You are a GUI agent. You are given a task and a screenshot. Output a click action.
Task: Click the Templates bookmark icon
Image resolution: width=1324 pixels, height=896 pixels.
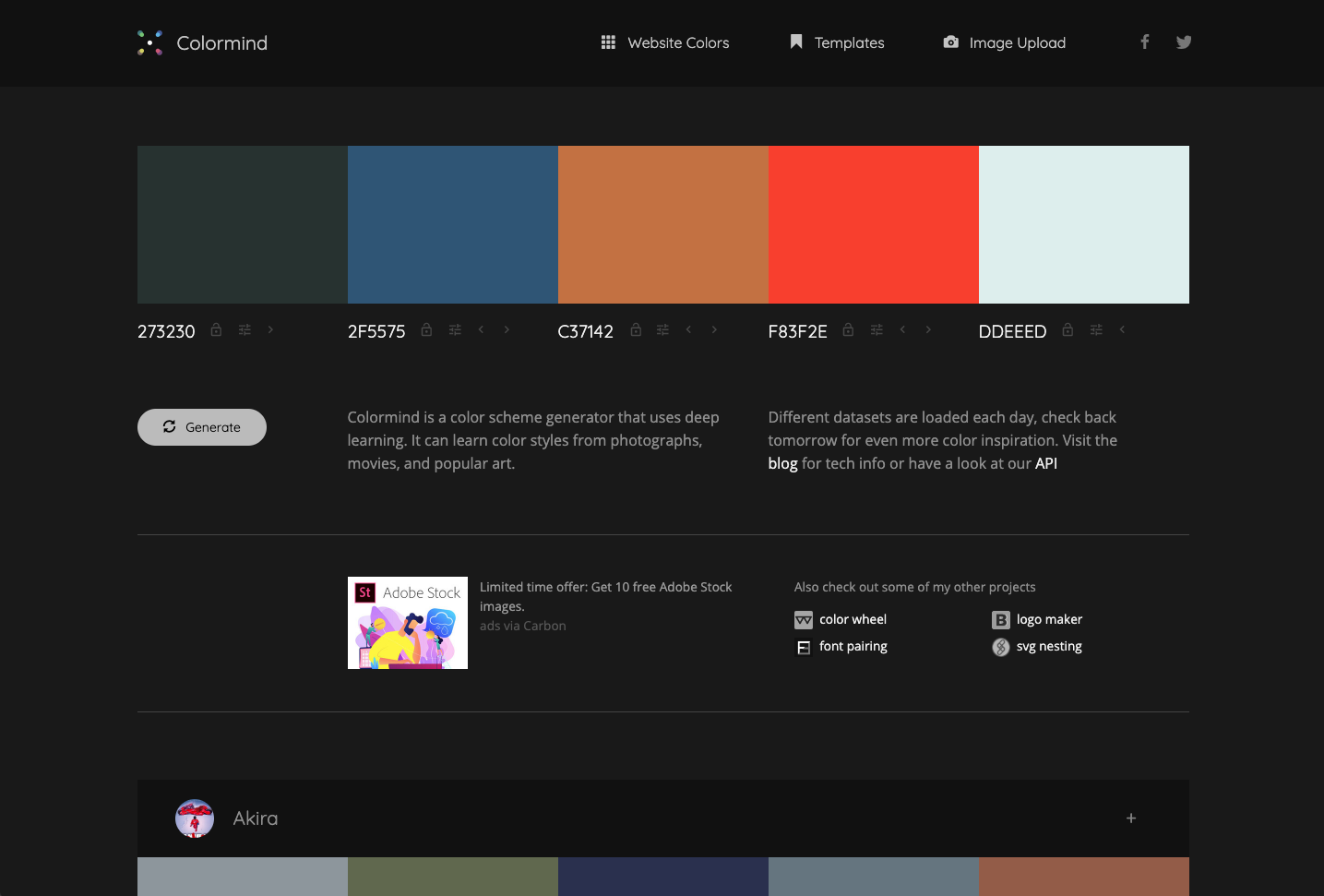tap(795, 42)
